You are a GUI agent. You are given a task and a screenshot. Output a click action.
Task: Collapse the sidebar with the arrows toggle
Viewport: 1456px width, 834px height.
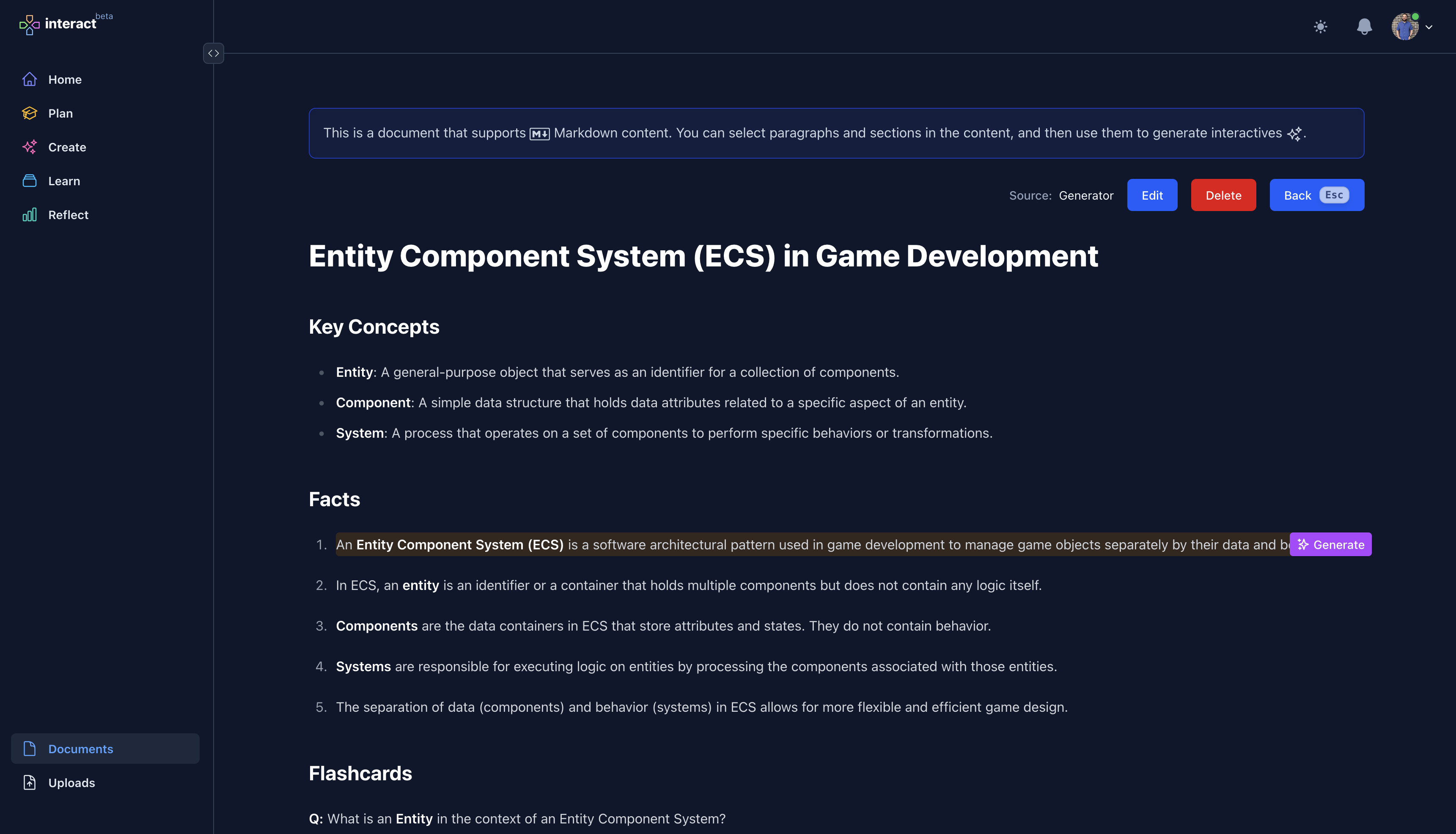point(214,53)
